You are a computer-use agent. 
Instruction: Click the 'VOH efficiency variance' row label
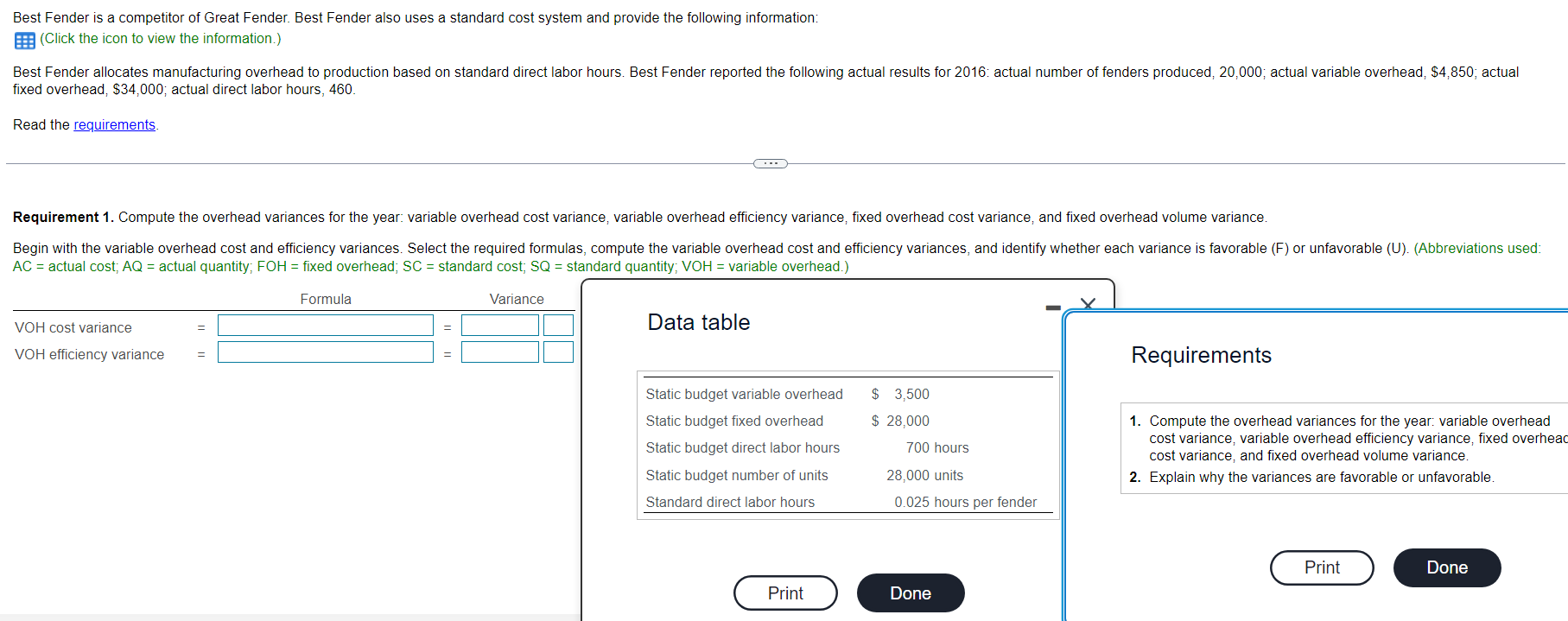pyautogui.click(x=89, y=355)
